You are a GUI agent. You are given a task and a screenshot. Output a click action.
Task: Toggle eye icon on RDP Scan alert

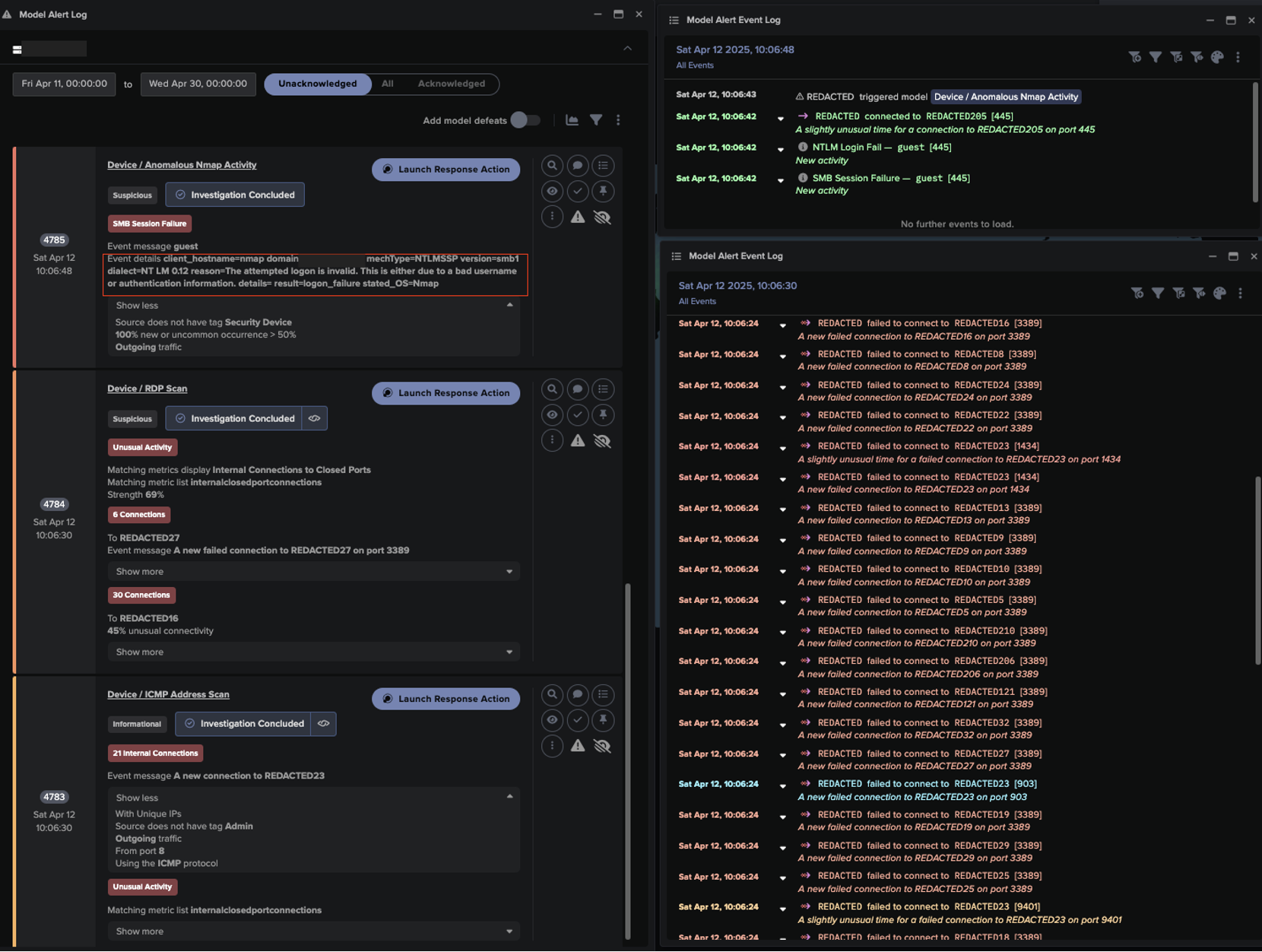[x=552, y=414]
